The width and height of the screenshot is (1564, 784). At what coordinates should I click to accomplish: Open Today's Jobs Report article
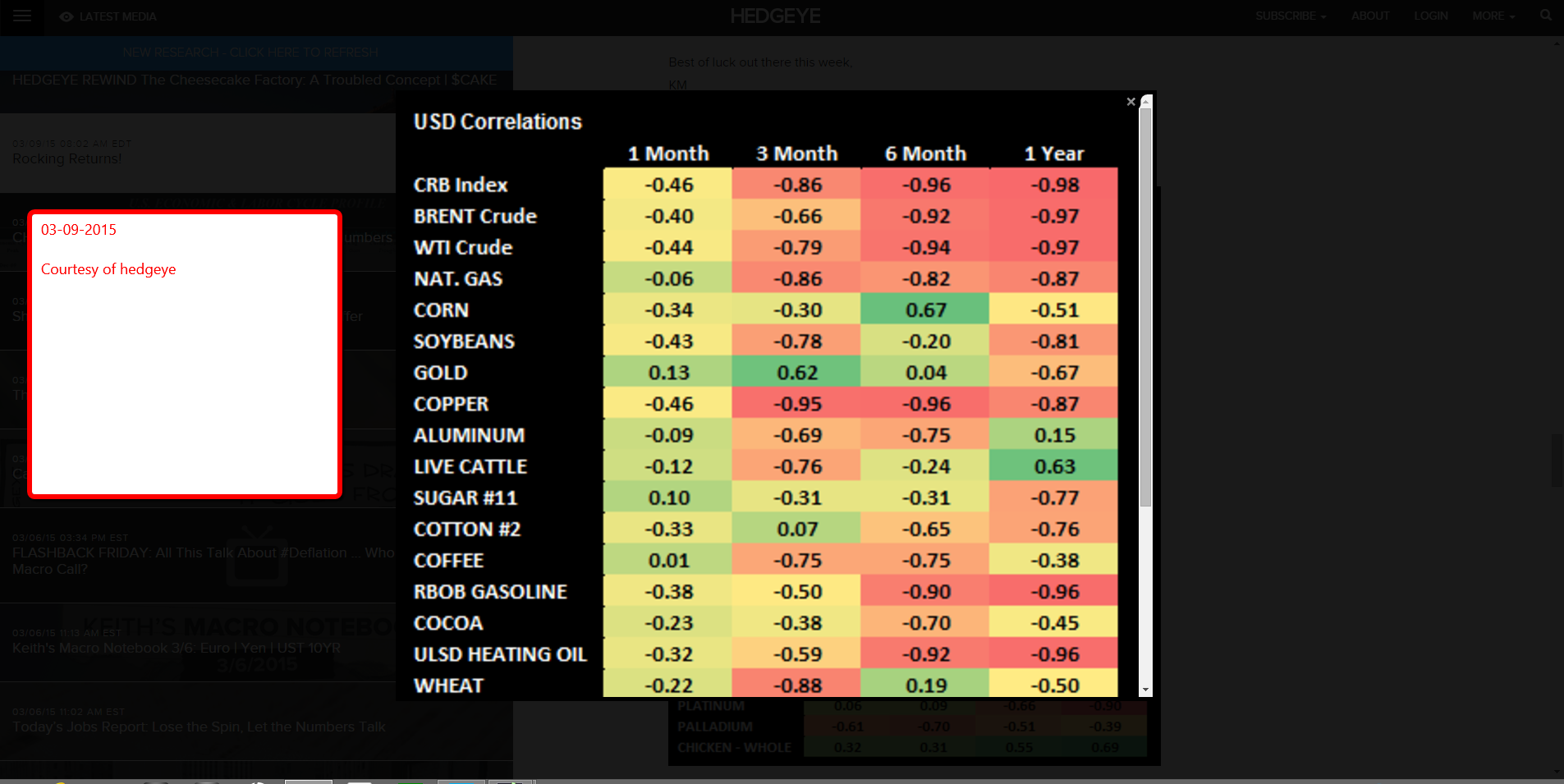[x=199, y=727]
